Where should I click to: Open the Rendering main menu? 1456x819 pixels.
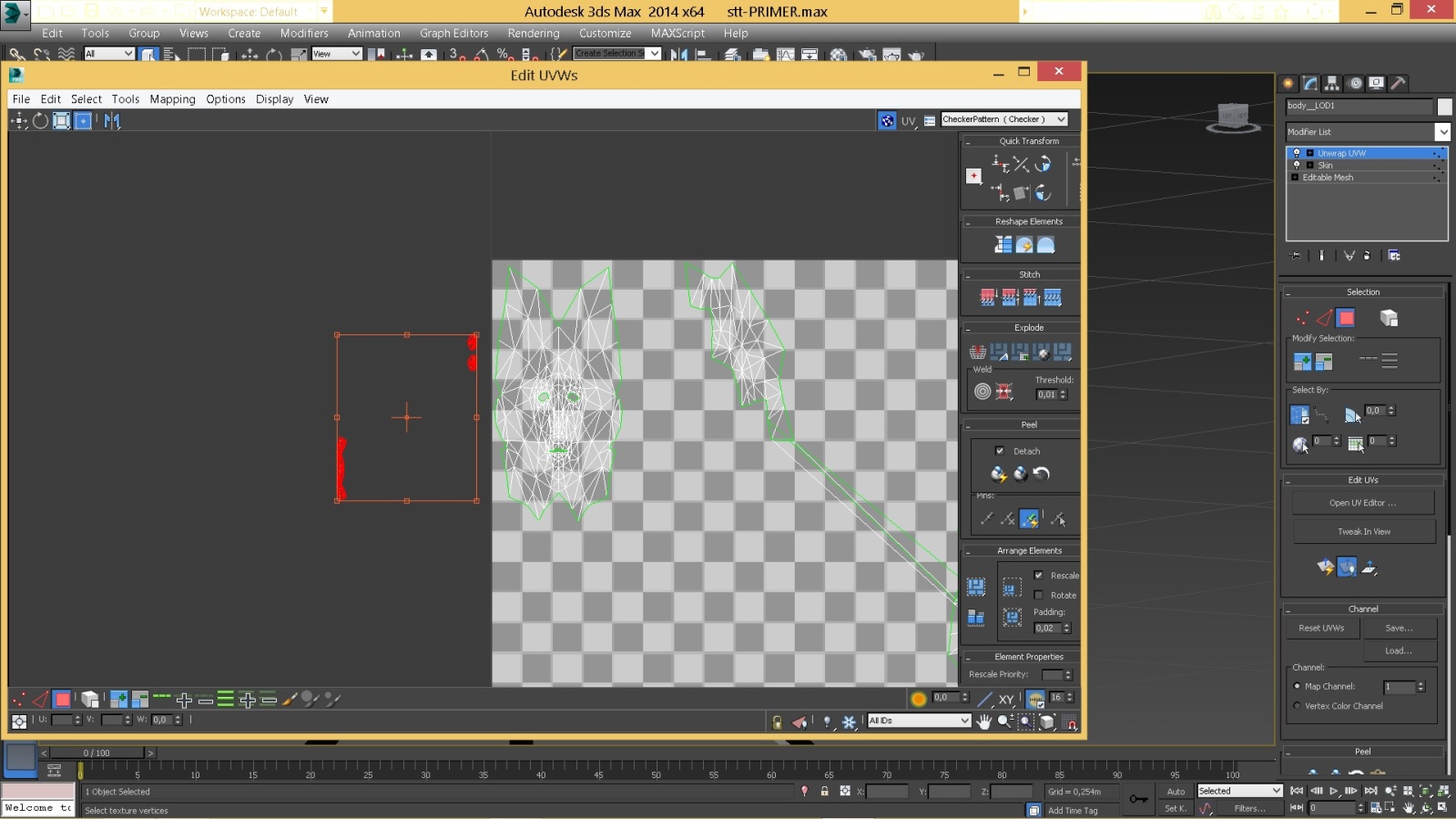[534, 33]
